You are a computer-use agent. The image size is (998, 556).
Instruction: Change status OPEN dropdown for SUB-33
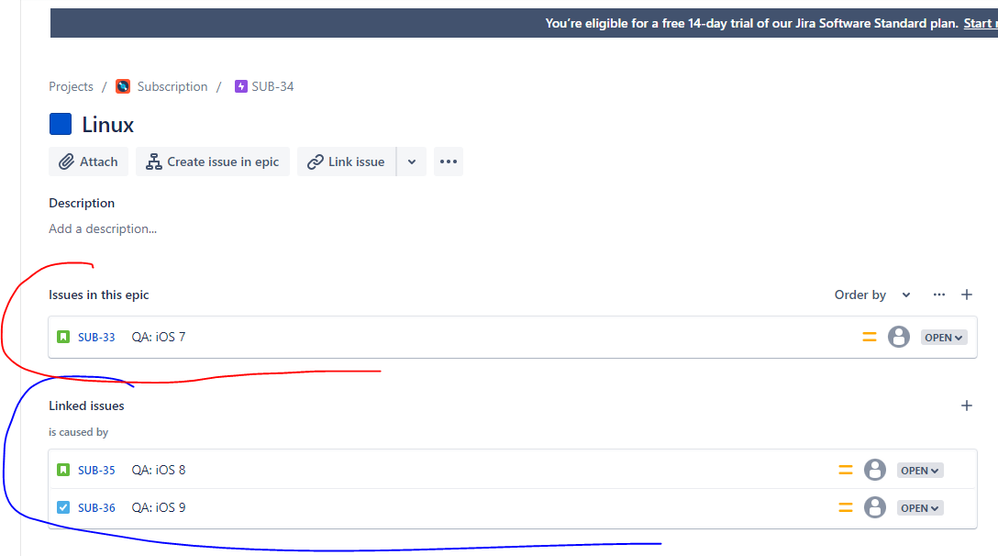tap(943, 337)
